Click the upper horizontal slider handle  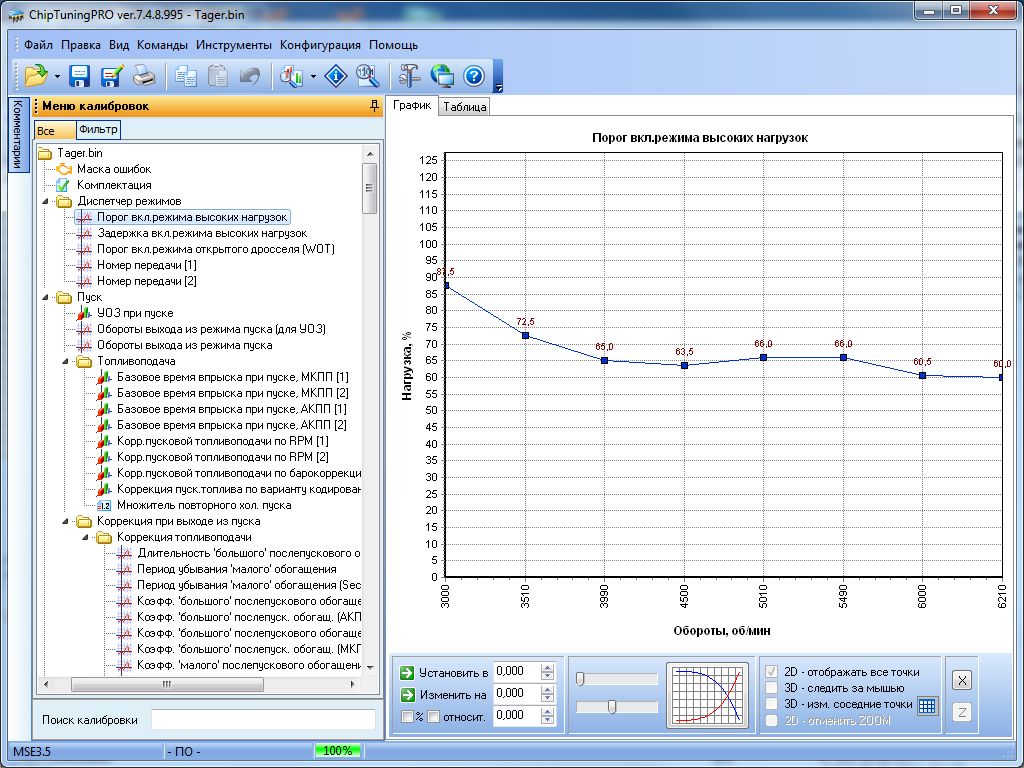point(581,679)
